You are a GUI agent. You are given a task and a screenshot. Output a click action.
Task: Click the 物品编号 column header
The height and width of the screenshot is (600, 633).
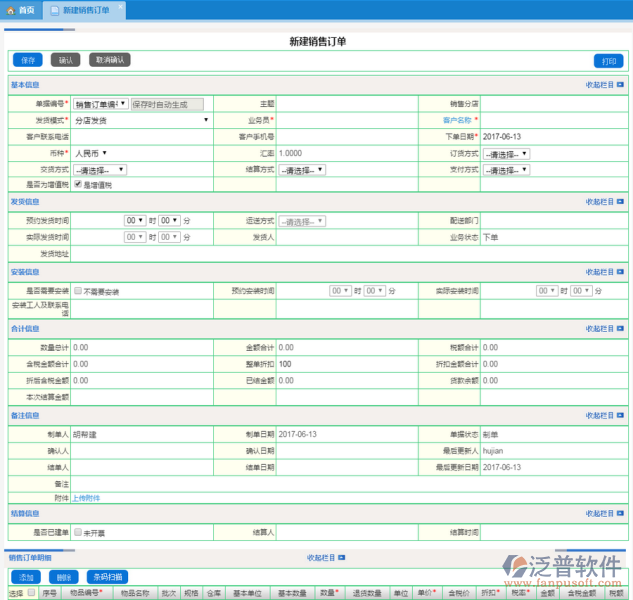[86, 593]
